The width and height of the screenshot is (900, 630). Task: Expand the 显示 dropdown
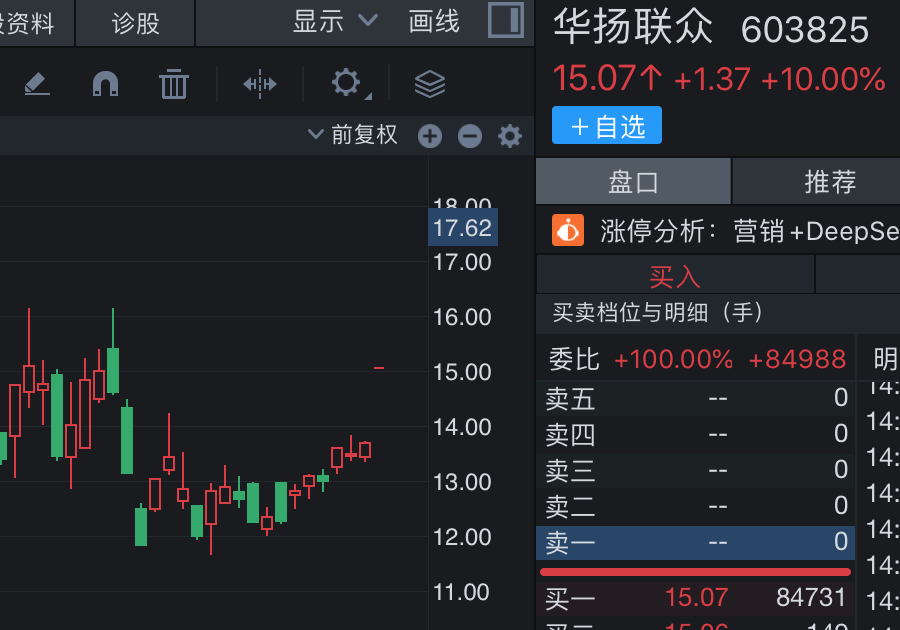pos(335,21)
